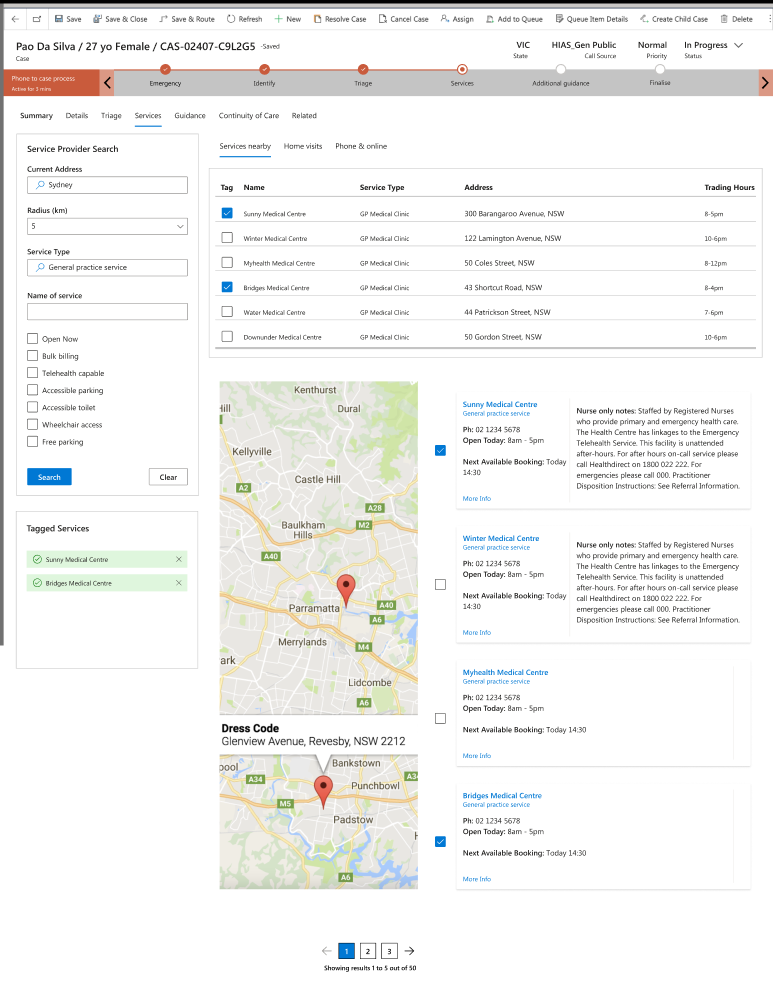Screen dimensions: 773x983
Task: Click the Name of service input
Action: (x=107, y=312)
